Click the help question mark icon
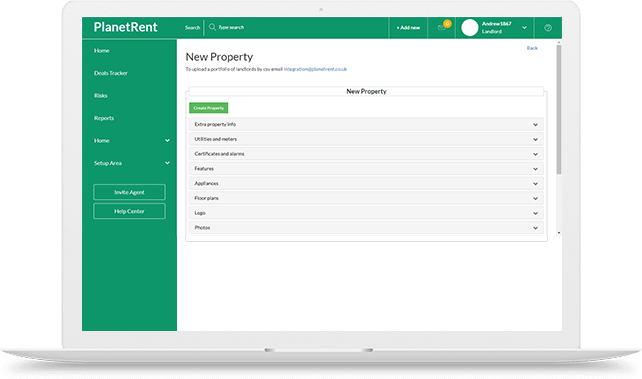The width and height of the screenshot is (642, 379). point(548,28)
